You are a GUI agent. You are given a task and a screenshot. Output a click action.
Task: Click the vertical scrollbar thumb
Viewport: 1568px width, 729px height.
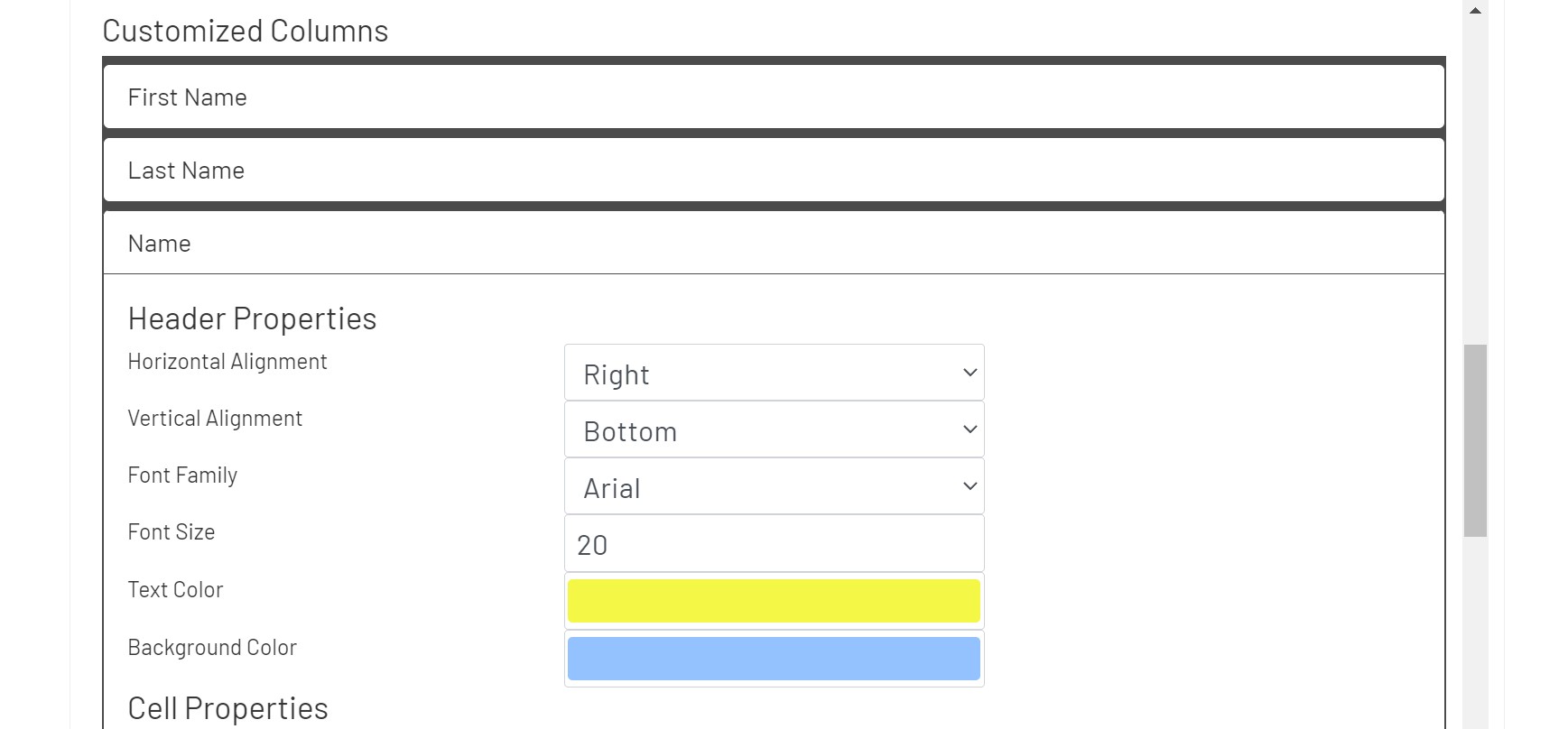click(1475, 440)
